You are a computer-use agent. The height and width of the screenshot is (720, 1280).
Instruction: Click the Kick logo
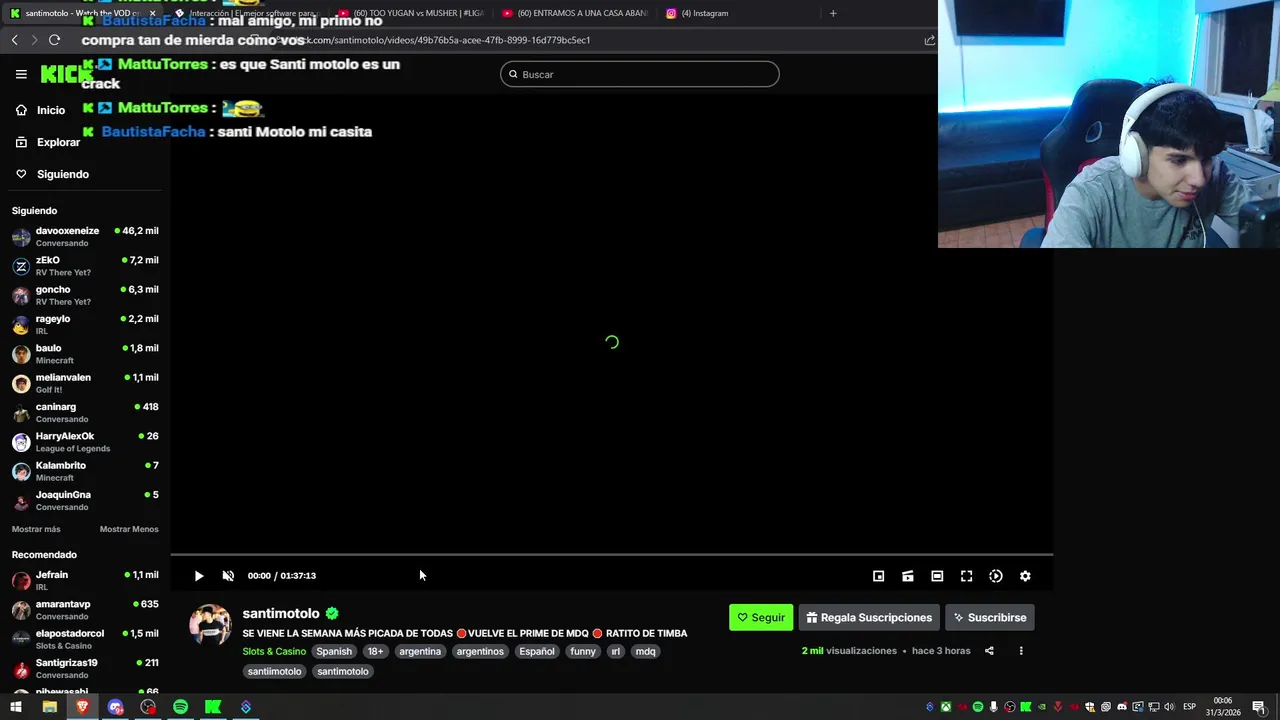click(x=66, y=74)
